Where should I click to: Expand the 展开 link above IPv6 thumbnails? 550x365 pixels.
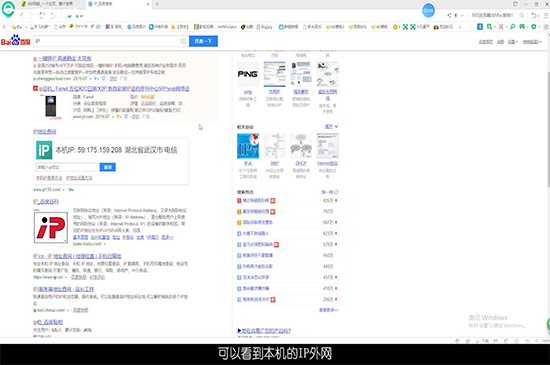click(x=331, y=127)
